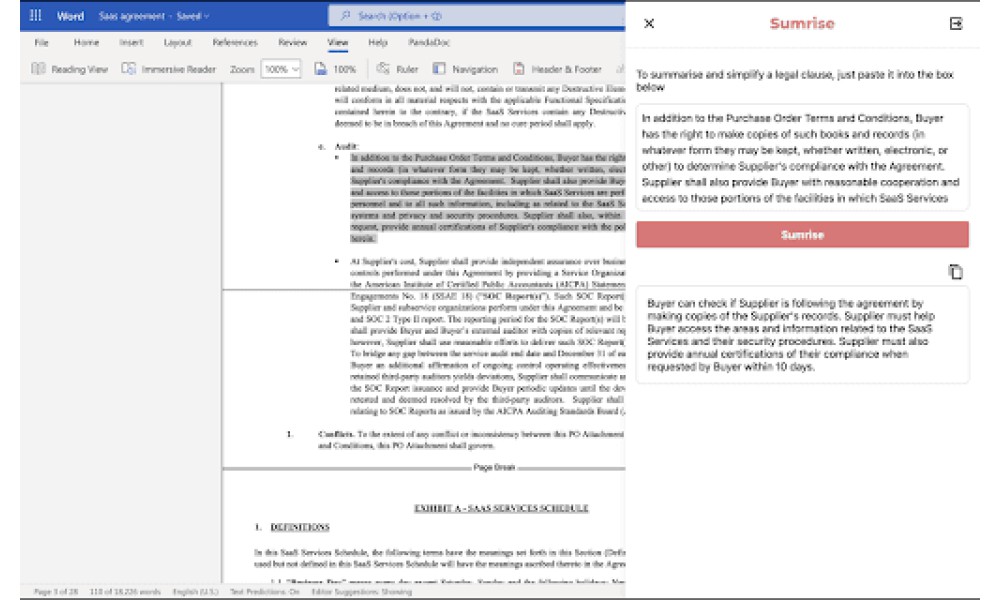
Task: Switch to the Insert tab
Action: [131, 42]
